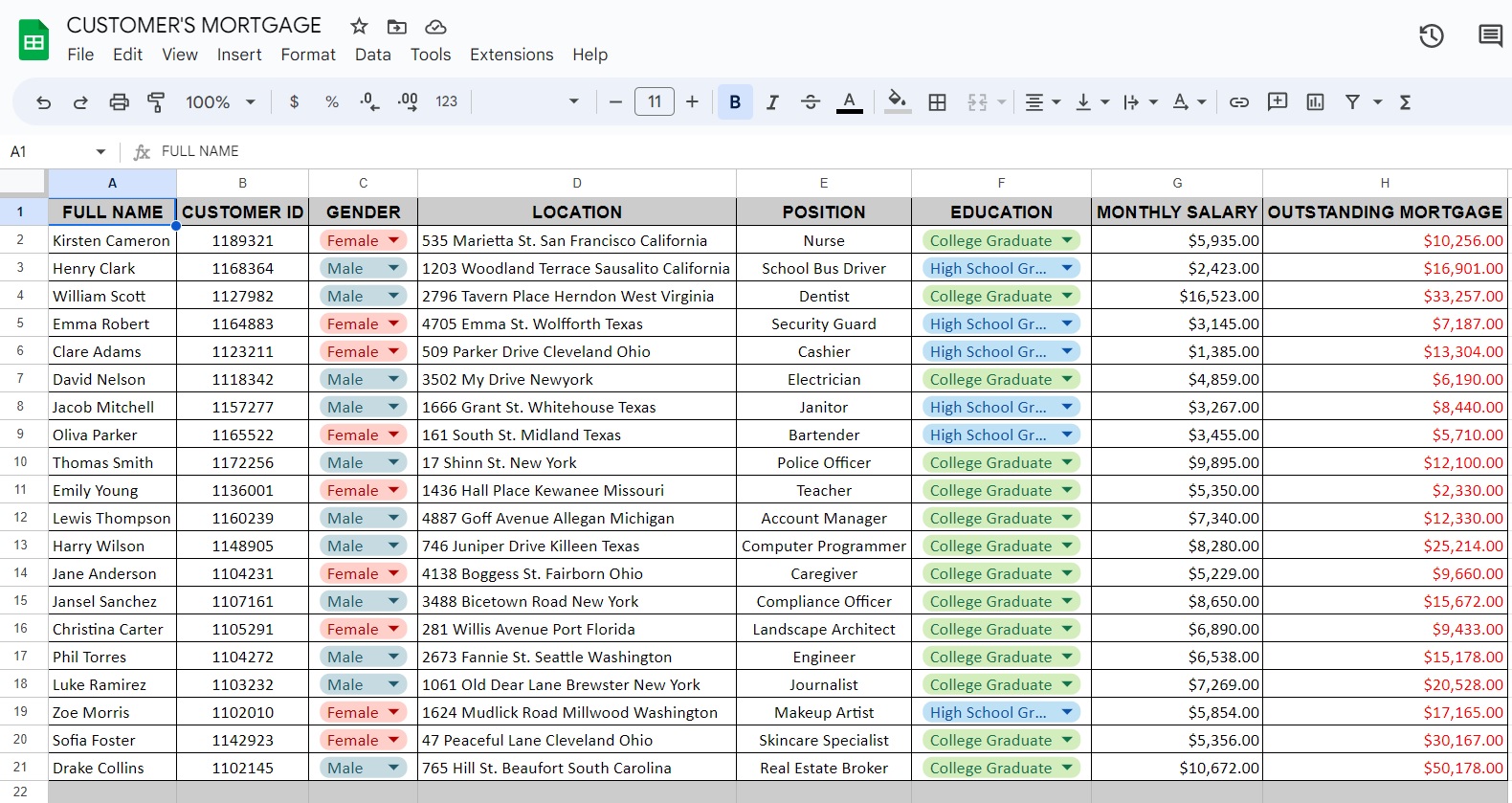Select customer ID 1172256 cell
Image resolution: width=1512 pixels, height=803 pixels.
tap(242, 463)
